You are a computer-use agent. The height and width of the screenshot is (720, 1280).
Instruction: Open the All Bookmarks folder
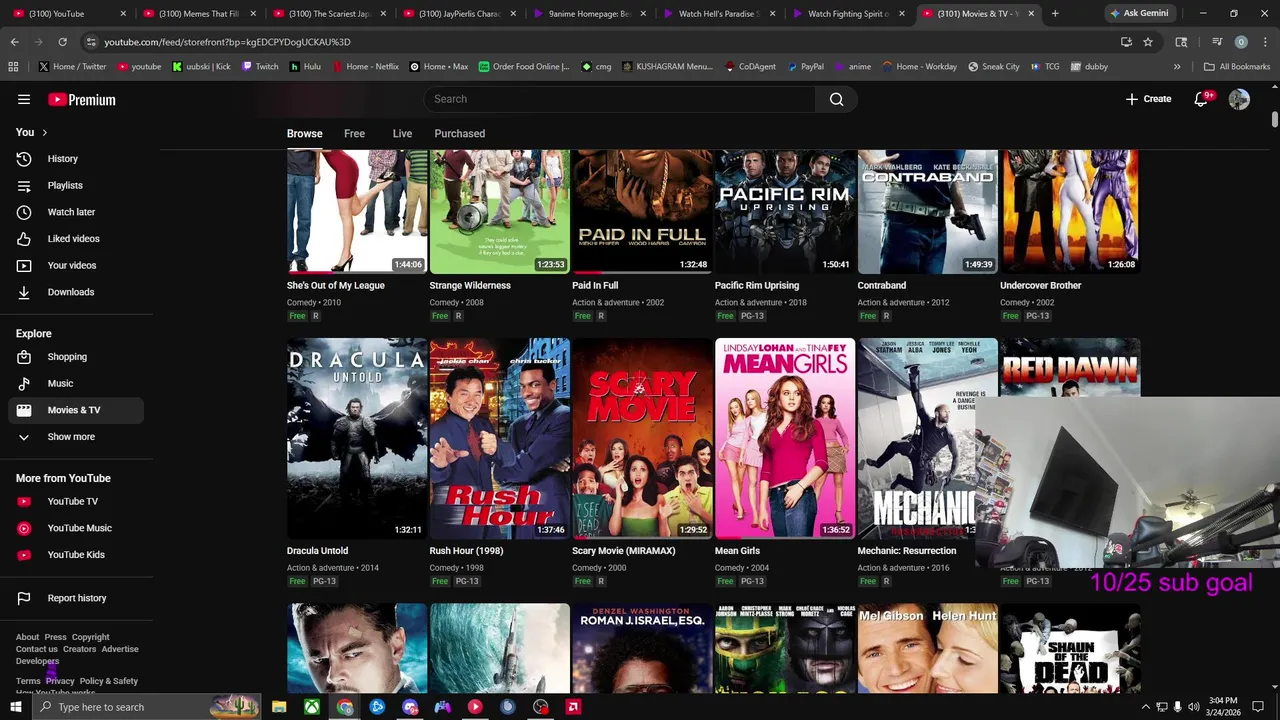pyautogui.click(x=1237, y=66)
